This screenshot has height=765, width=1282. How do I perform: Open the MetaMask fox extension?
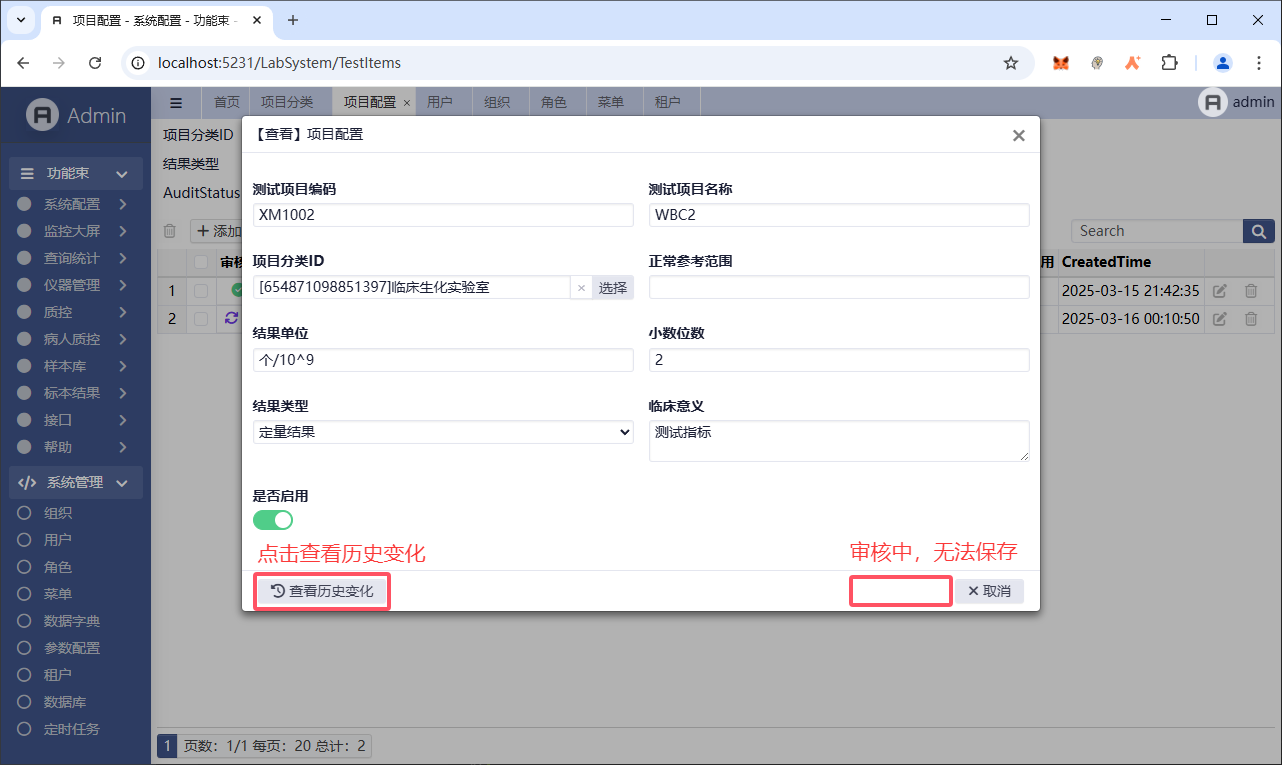[1061, 63]
